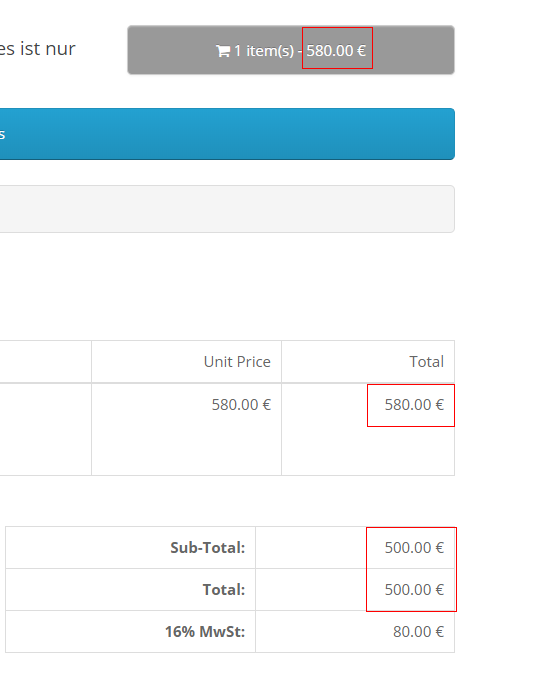This screenshot has height=675, width=550.
Task: Click the summary Total 500.00 € value
Action: [414, 590]
